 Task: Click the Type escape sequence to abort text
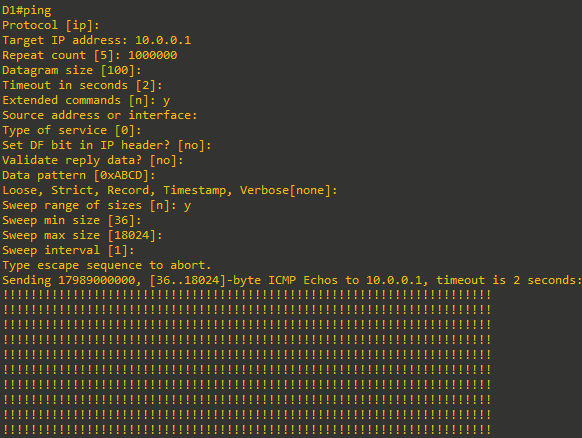click(x=107, y=265)
